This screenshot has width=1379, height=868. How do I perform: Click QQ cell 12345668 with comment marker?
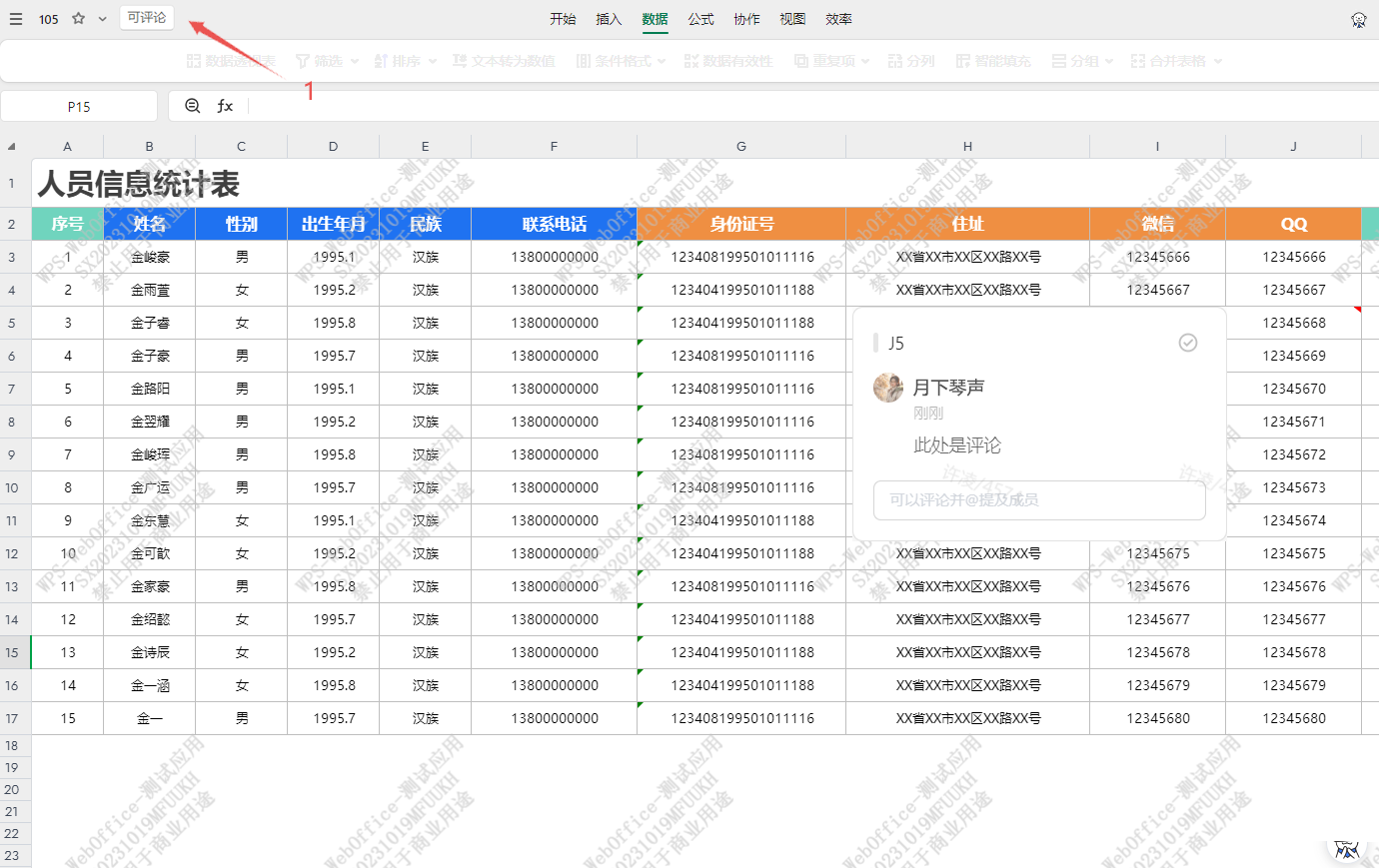coord(1293,323)
